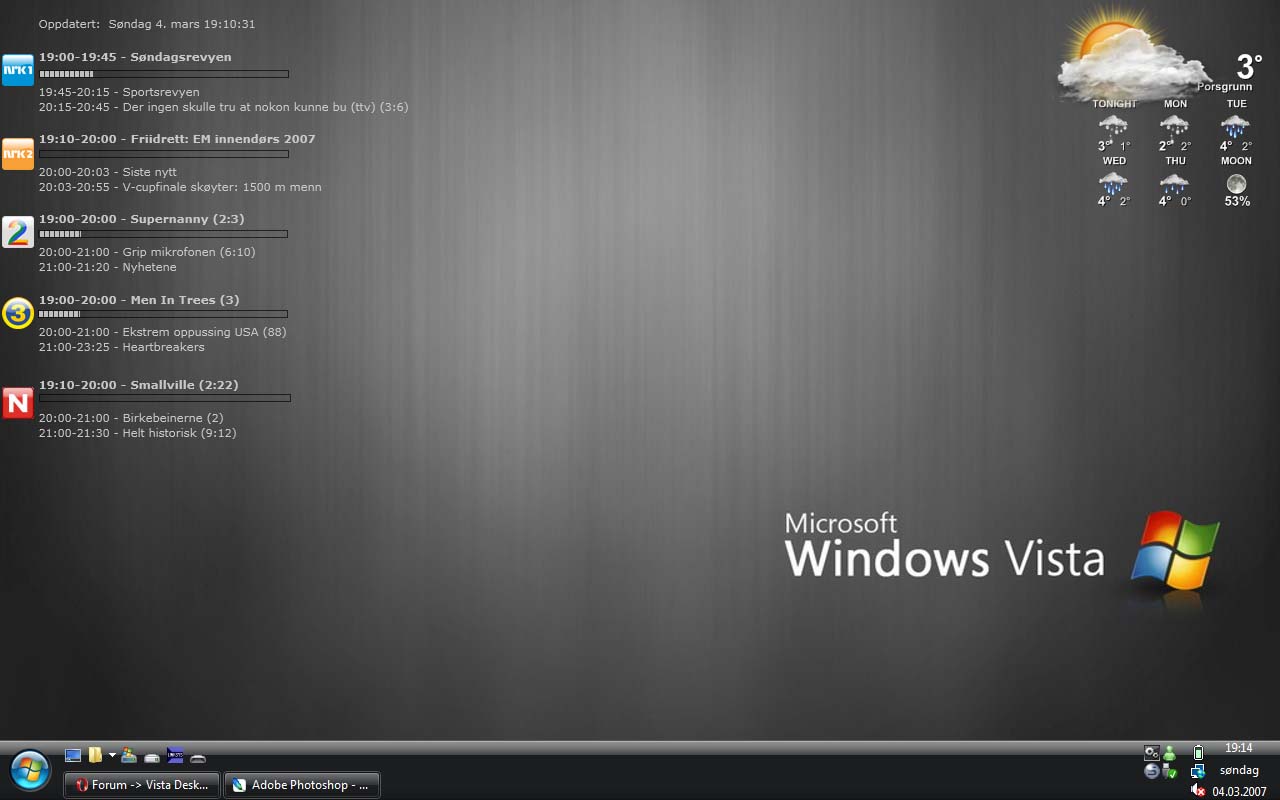Switch to the Forum -> Vista Desk... taskbar window

[142, 785]
